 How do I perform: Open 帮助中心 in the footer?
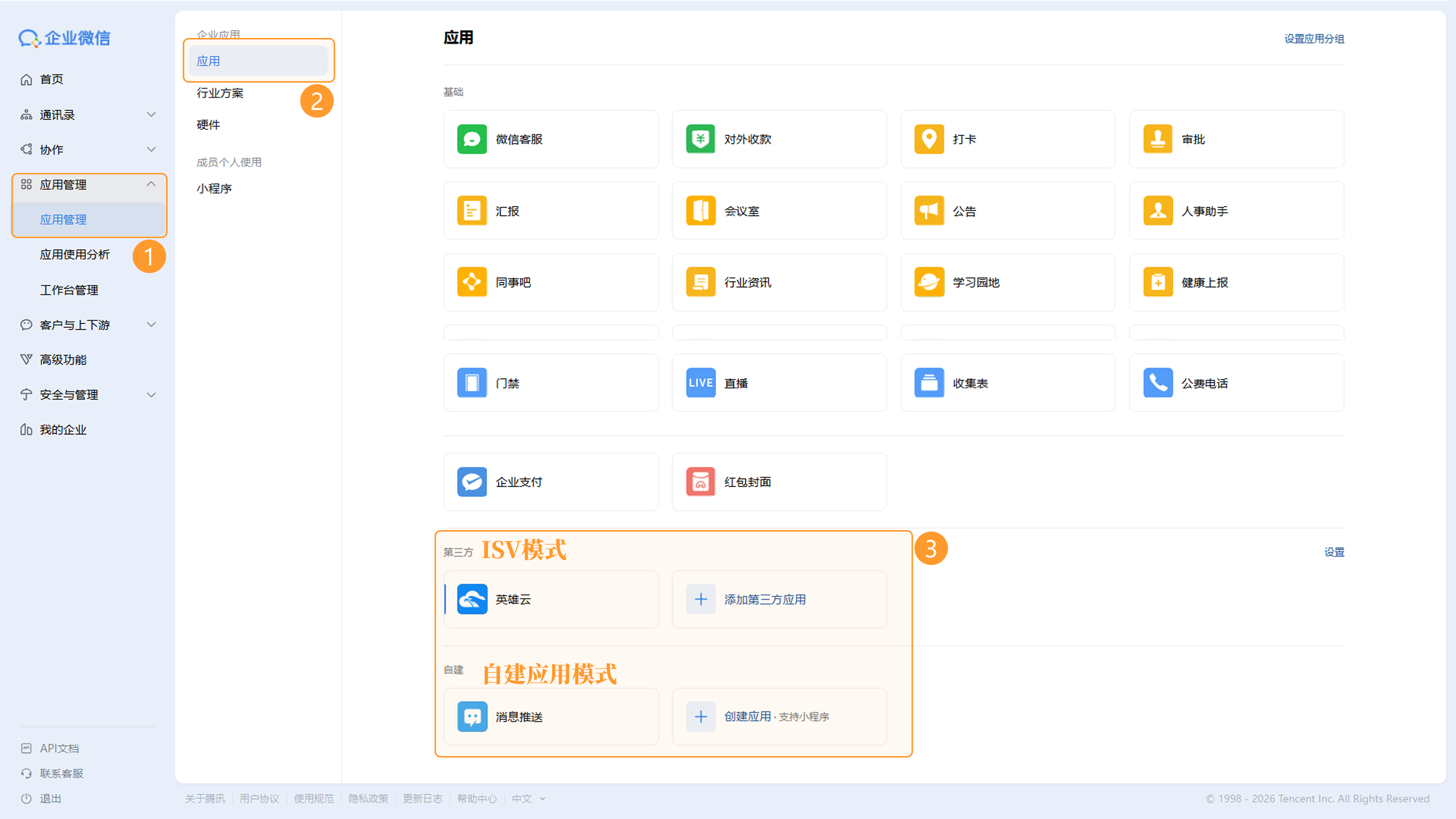click(477, 799)
